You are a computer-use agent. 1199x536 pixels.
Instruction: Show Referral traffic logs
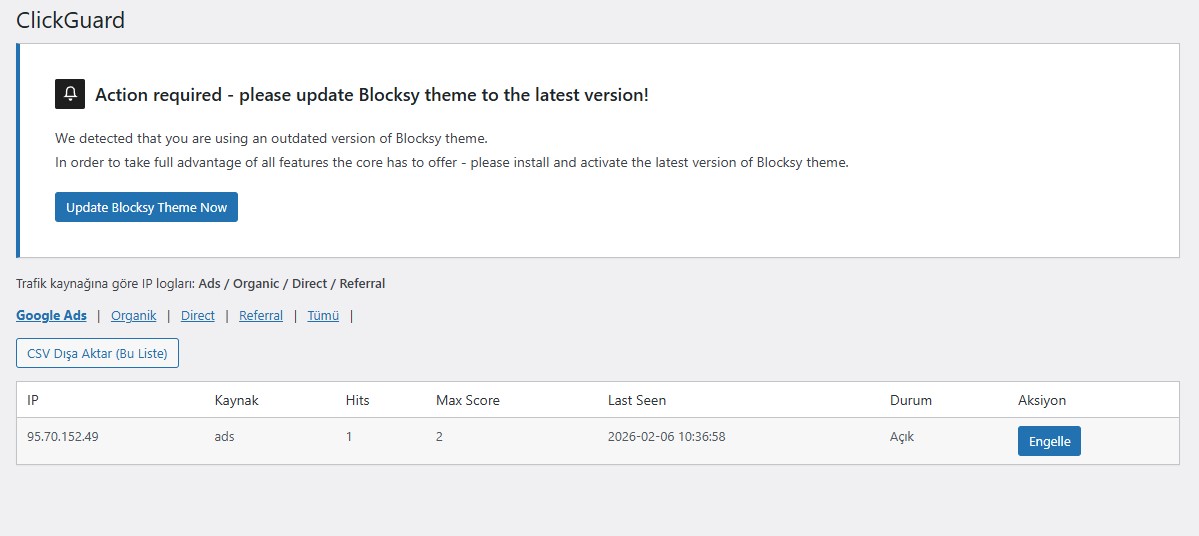[x=261, y=315]
